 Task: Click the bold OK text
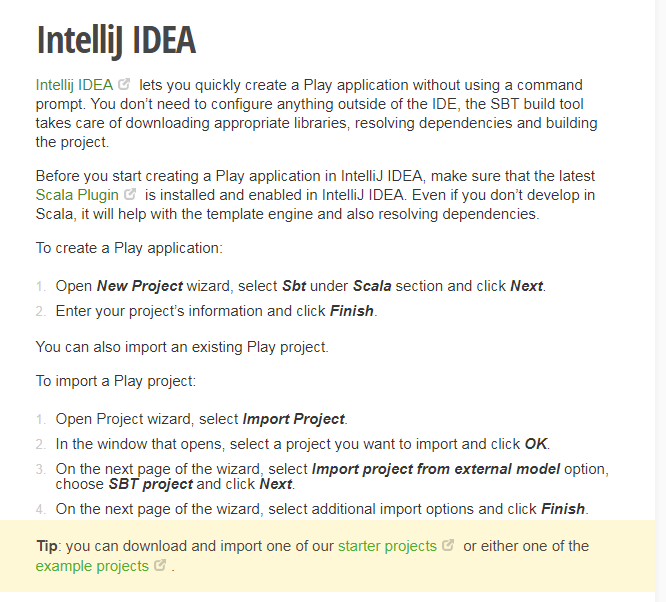[x=536, y=444]
